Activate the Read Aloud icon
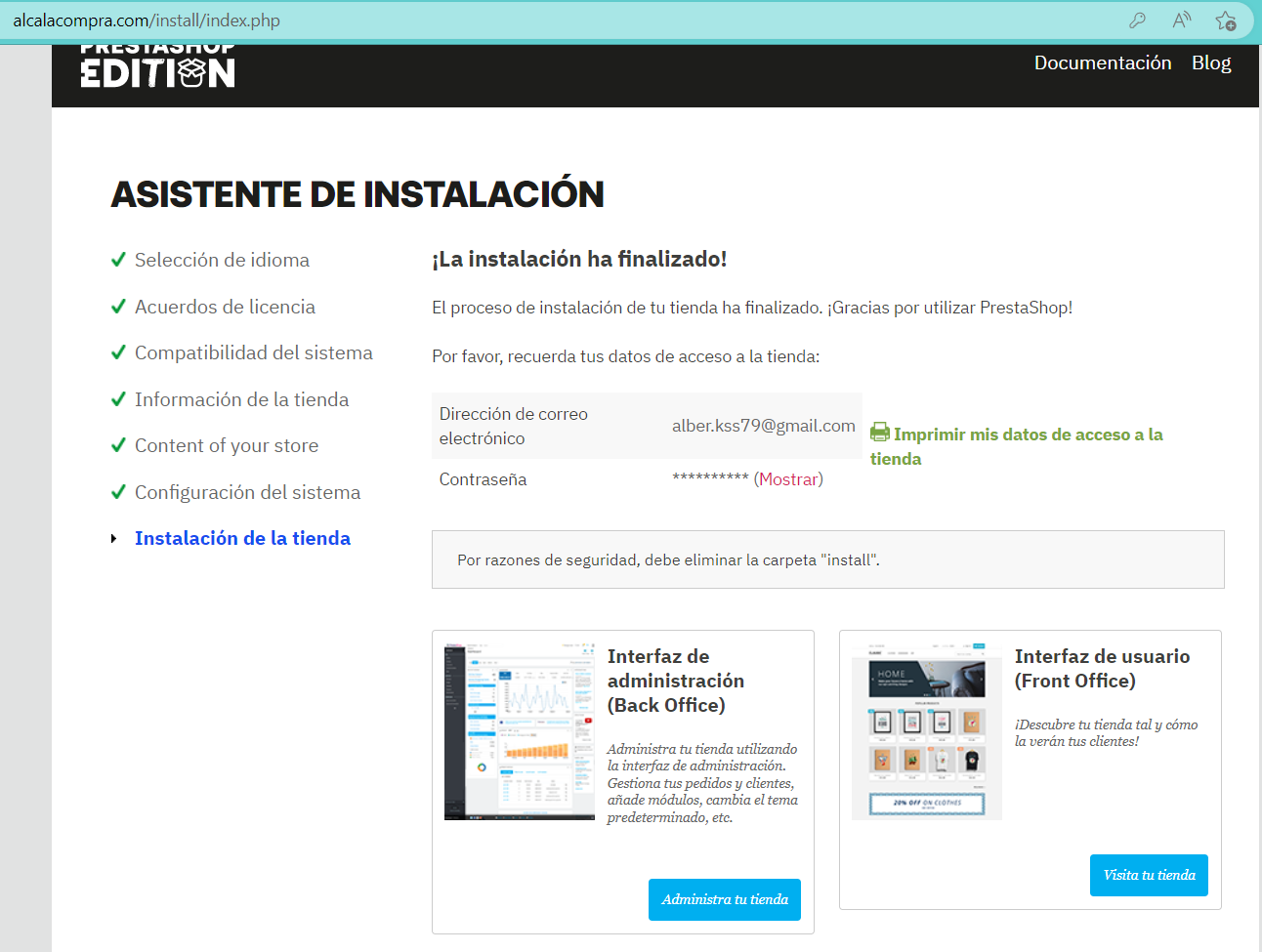This screenshot has height=952, width=1262. pos(1182,21)
